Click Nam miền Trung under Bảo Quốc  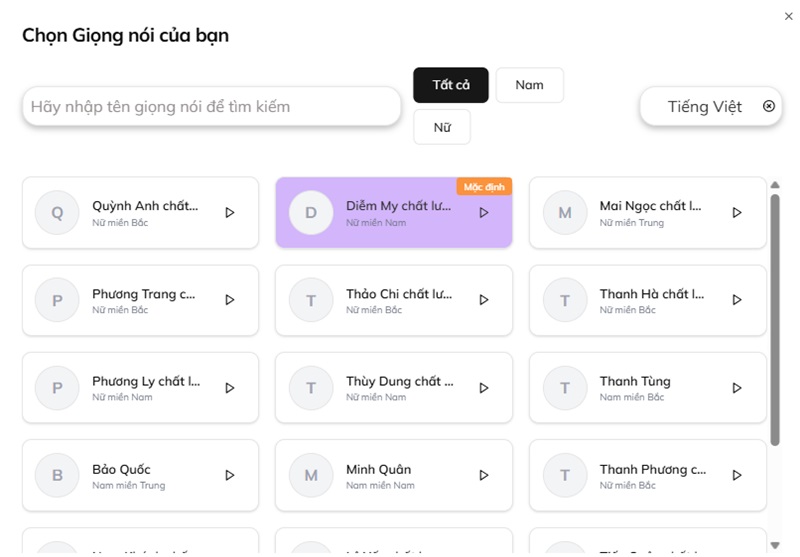(129, 485)
